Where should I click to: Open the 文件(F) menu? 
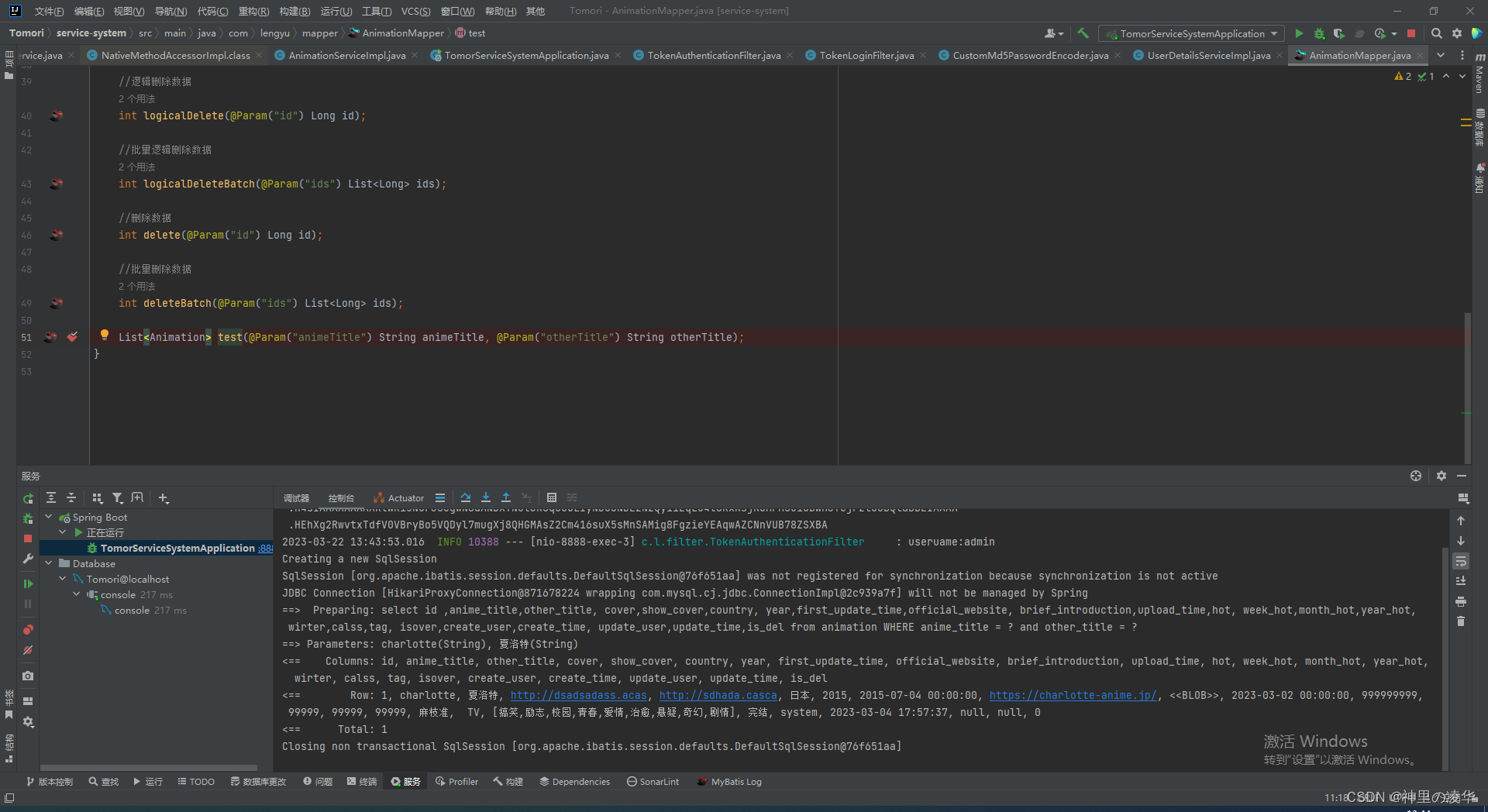tap(49, 11)
